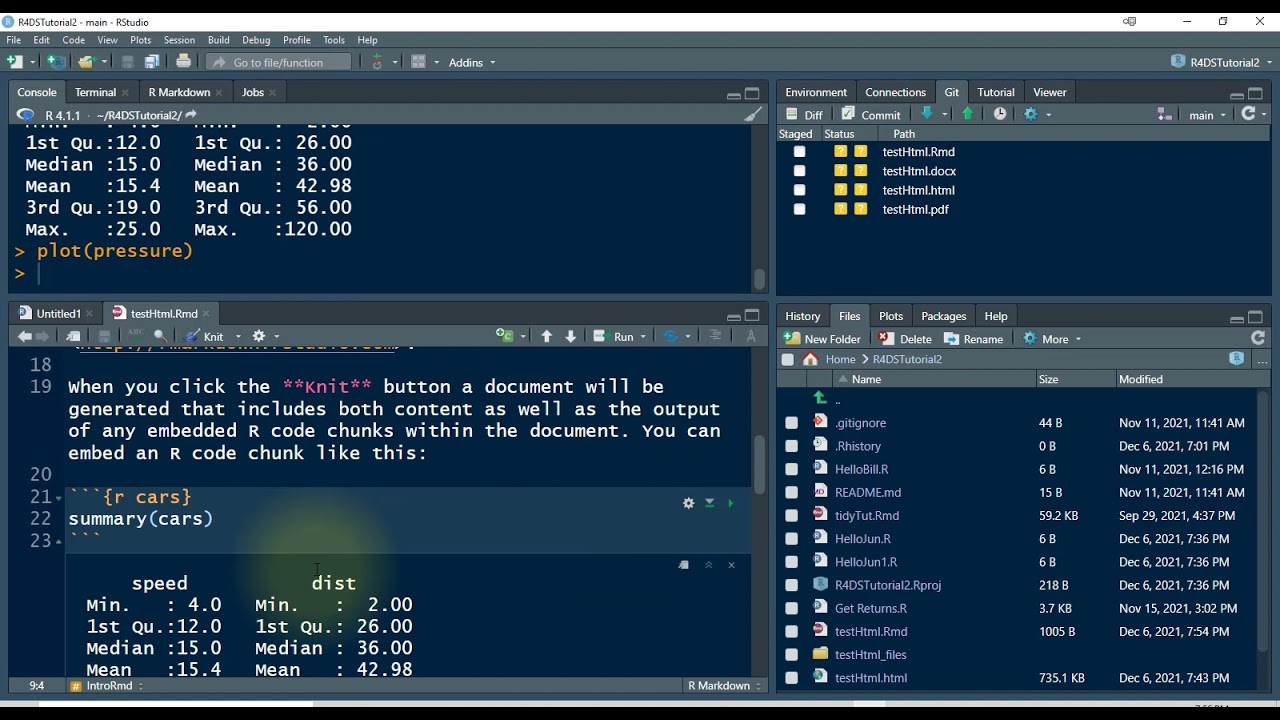Create new Git branch icon
Image resolution: width=1280 pixels, height=720 pixels.
(x=1163, y=114)
